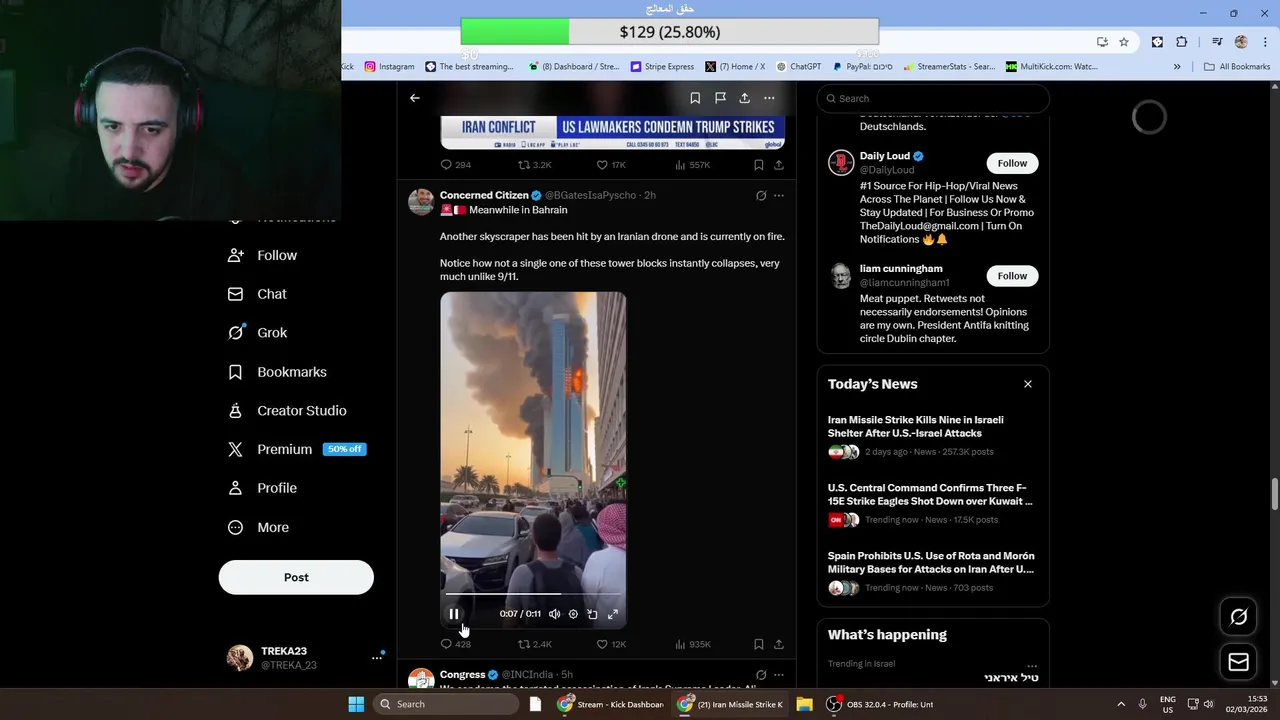
Task: Focus the X Search field
Action: tap(933, 98)
